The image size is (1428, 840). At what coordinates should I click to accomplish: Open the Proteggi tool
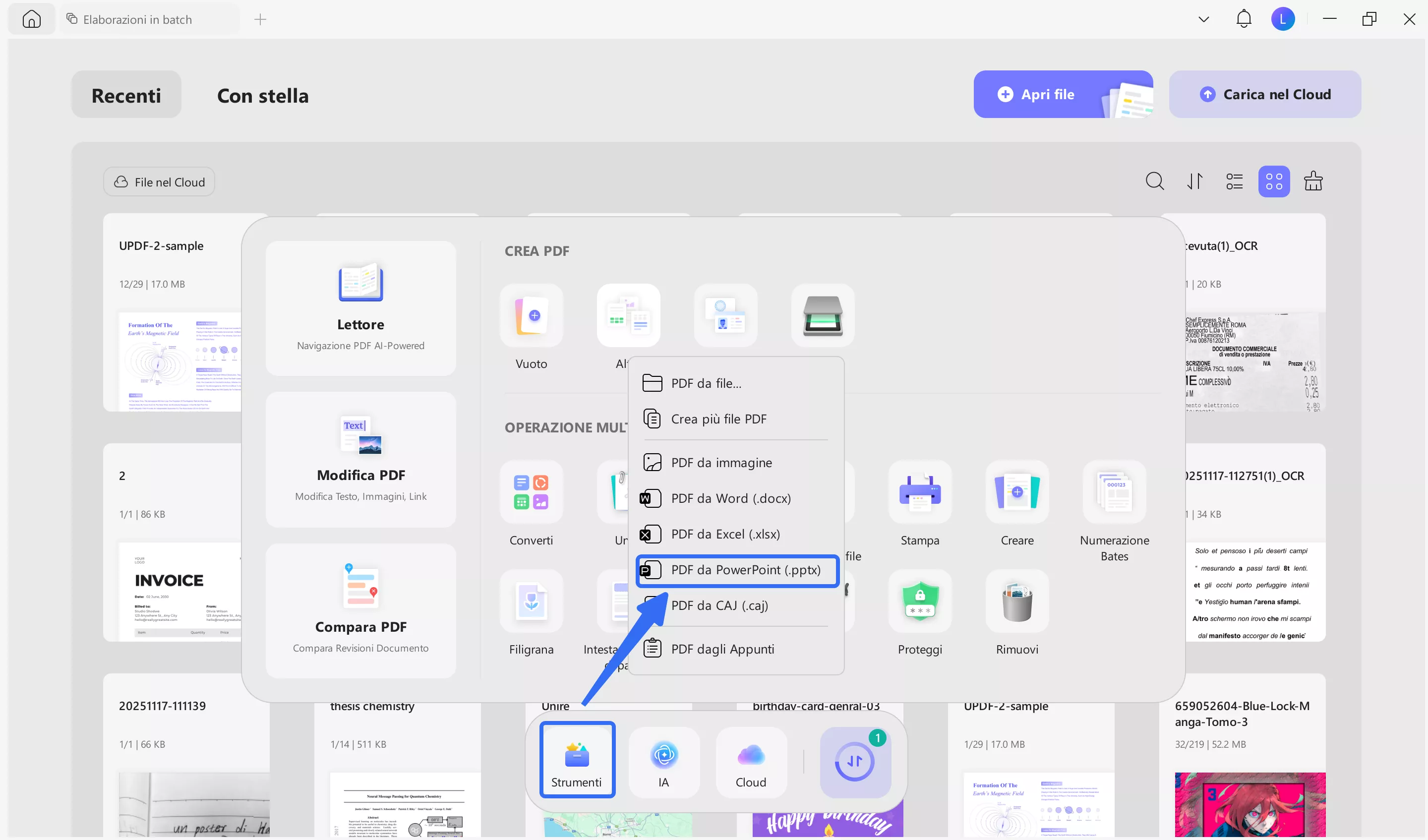919,602
